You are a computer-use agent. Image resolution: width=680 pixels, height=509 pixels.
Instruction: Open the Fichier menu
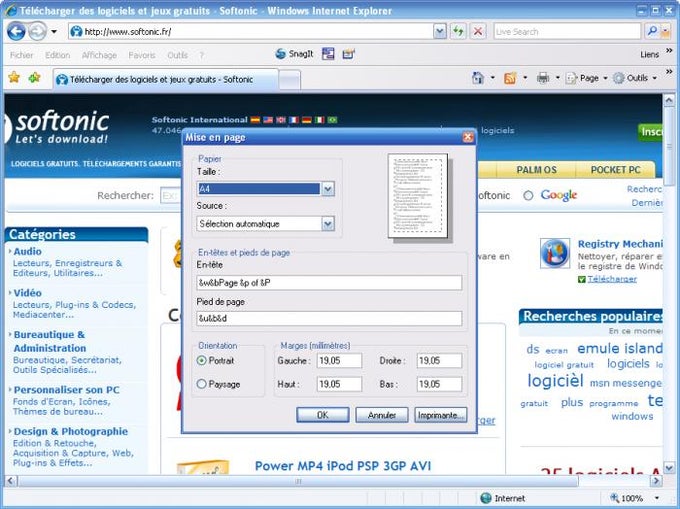click(x=21, y=55)
